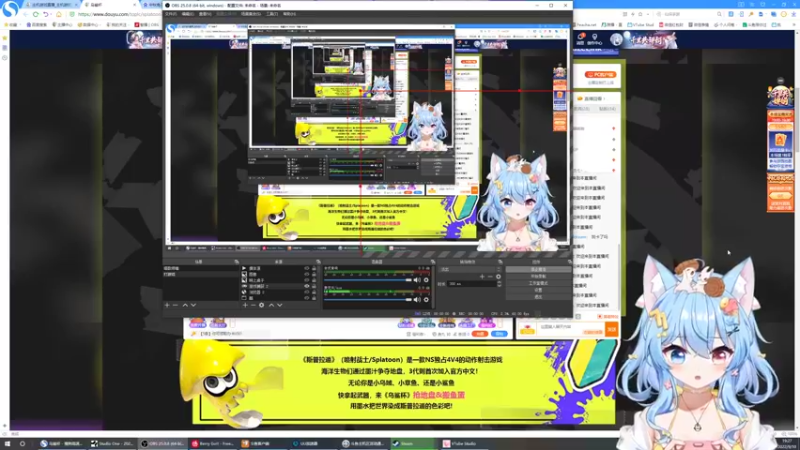This screenshot has height=450, width=800.
Task: Open the Windows Start menu
Action: click(x=7, y=443)
